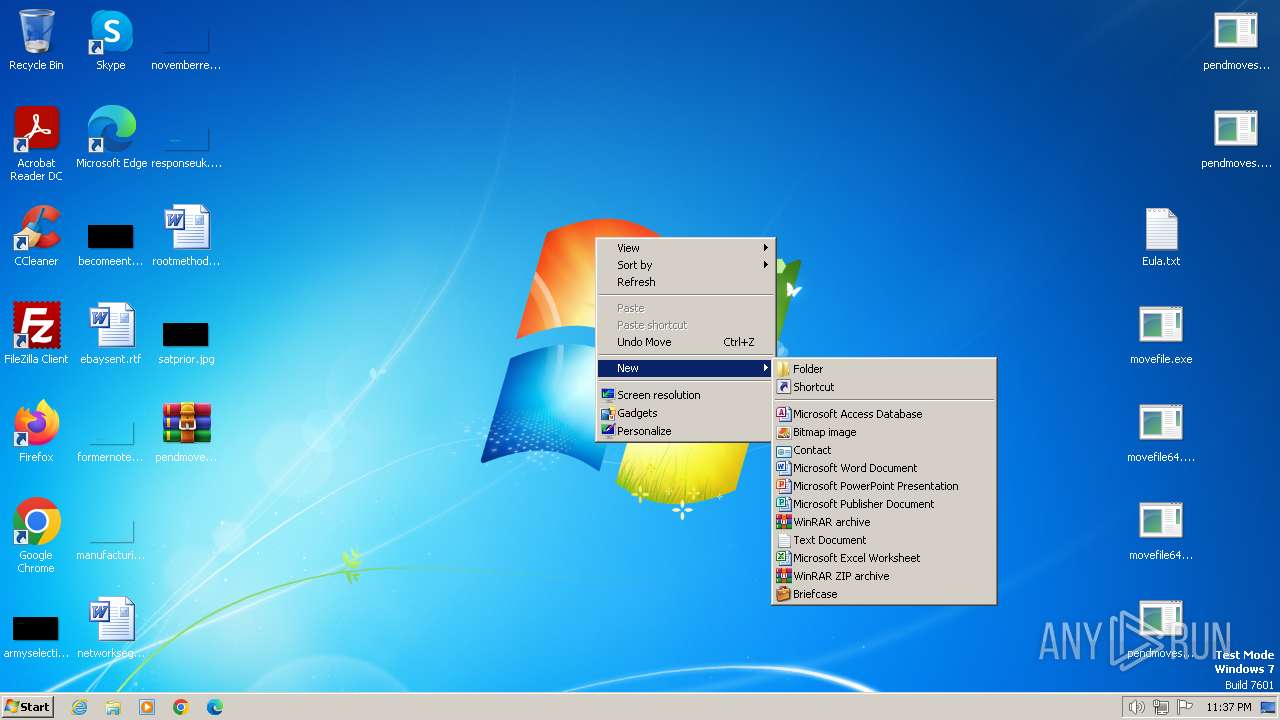The image size is (1280, 720).
Task: Create a new Microsoft Publisher Document
Action: click(x=884, y=504)
